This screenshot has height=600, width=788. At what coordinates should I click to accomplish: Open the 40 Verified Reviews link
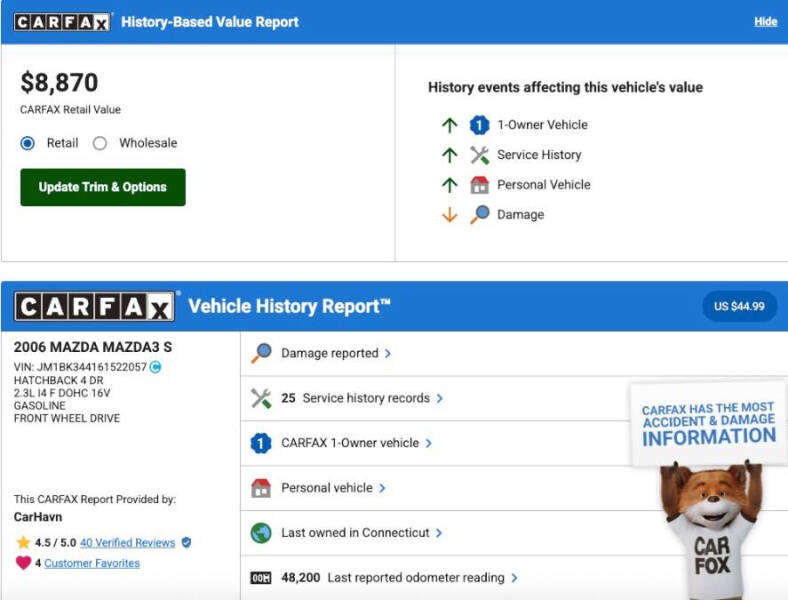click(127, 543)
